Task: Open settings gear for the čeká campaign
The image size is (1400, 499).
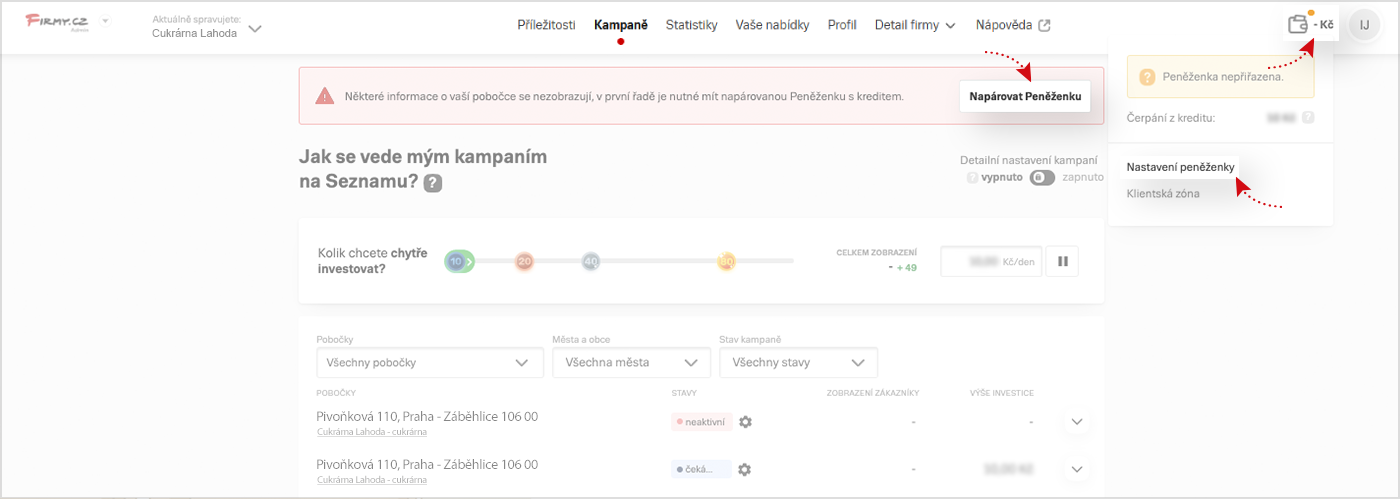Action: coord(745,469)
